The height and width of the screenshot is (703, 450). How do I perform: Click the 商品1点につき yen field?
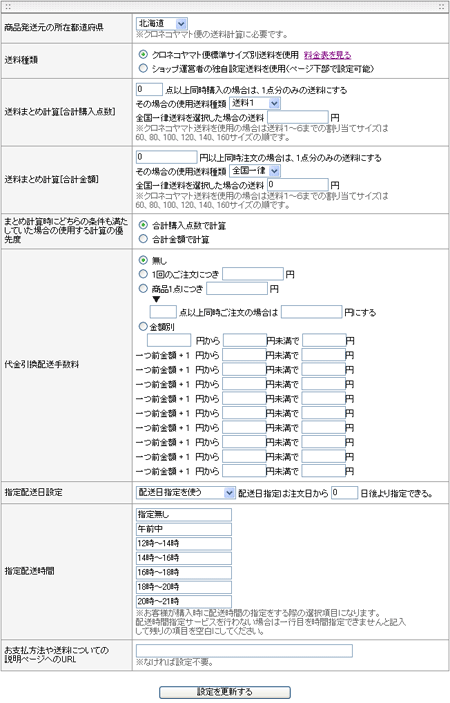237,288
